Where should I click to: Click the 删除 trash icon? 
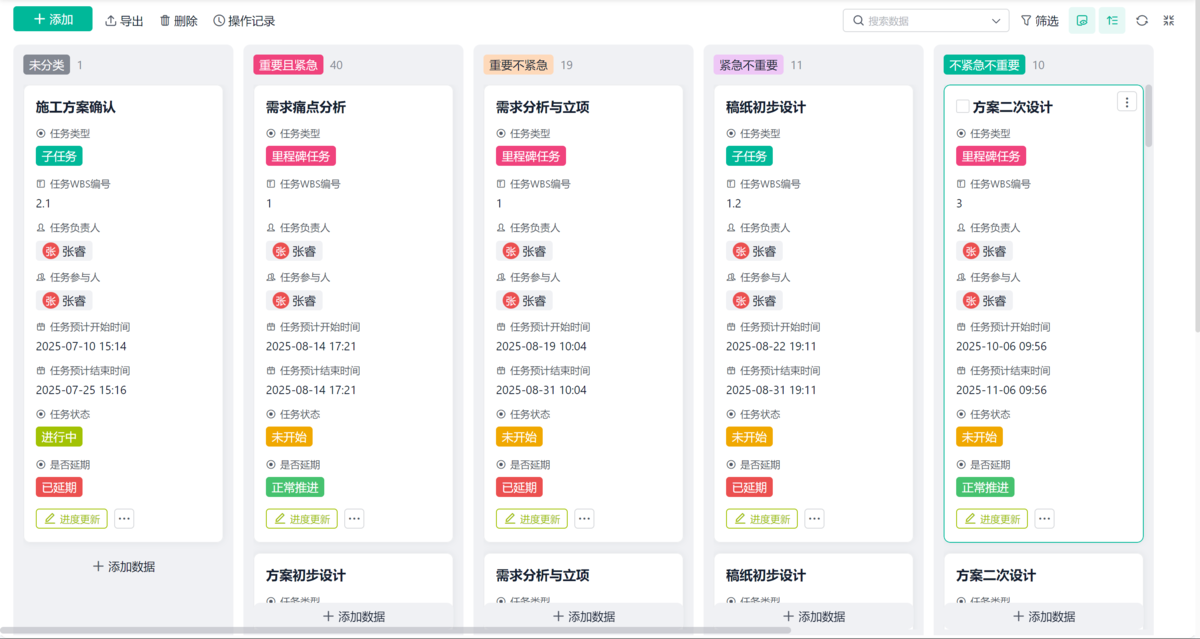[x=163, y=18]
